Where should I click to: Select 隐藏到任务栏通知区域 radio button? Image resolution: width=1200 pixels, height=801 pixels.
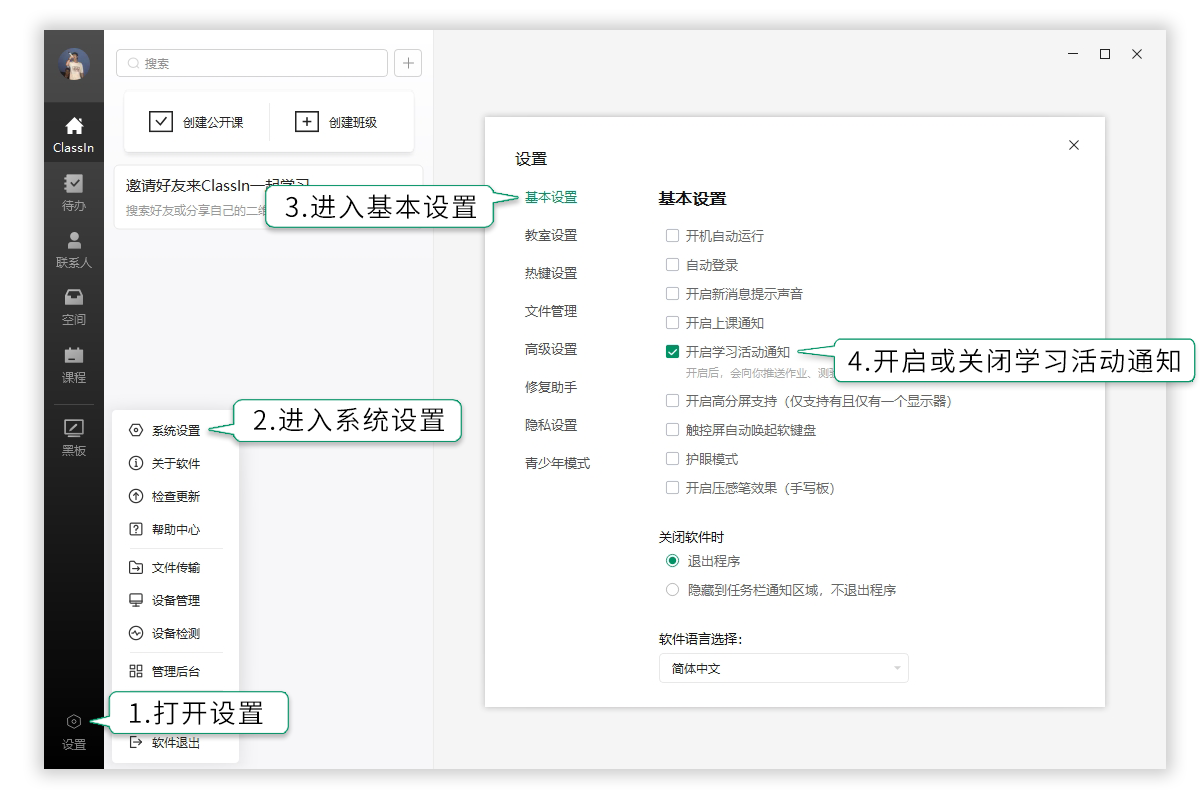click(x=672, y=590)
